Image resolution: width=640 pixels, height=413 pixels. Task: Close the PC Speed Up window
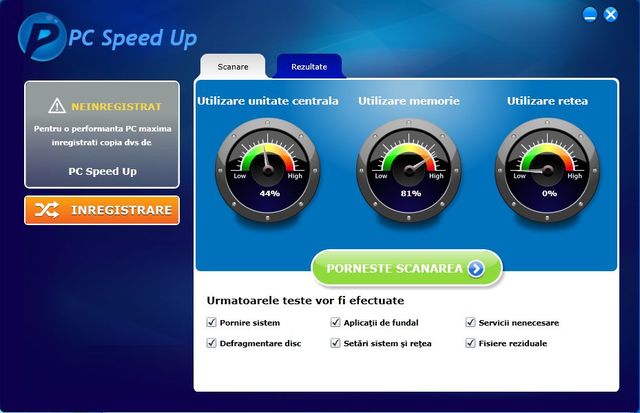tap(611, 15)
